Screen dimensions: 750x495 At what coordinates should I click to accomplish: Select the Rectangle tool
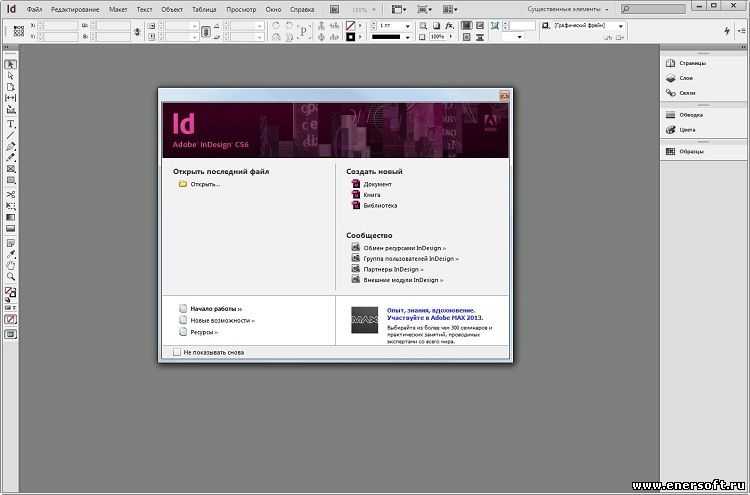(x=10, y=180)
